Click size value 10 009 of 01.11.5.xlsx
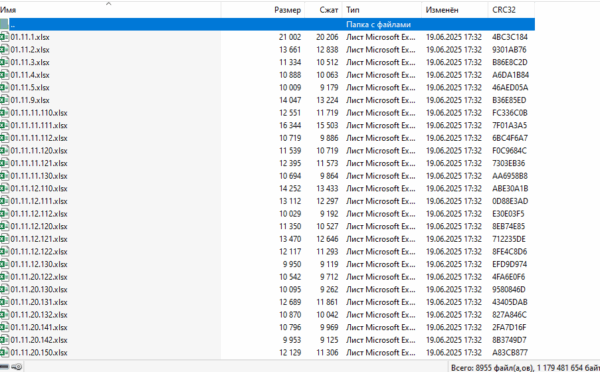This screenshot has height=372, width=600. (x=290, y=88)
